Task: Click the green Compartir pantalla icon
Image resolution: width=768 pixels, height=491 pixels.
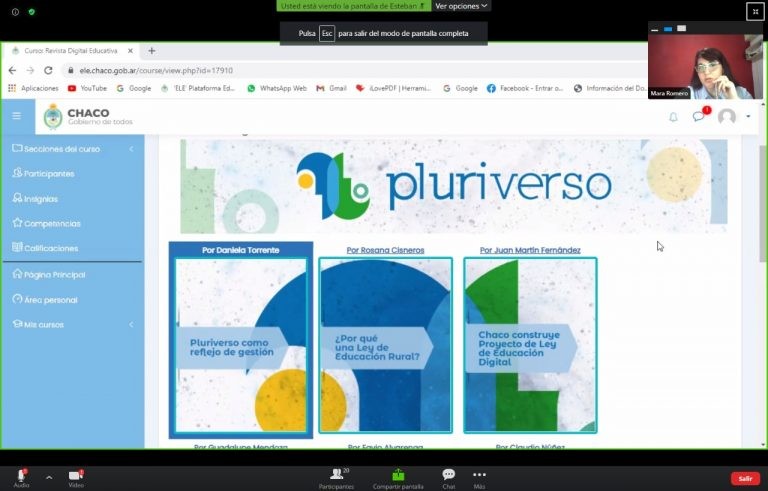Action: (x=398, y=476)
